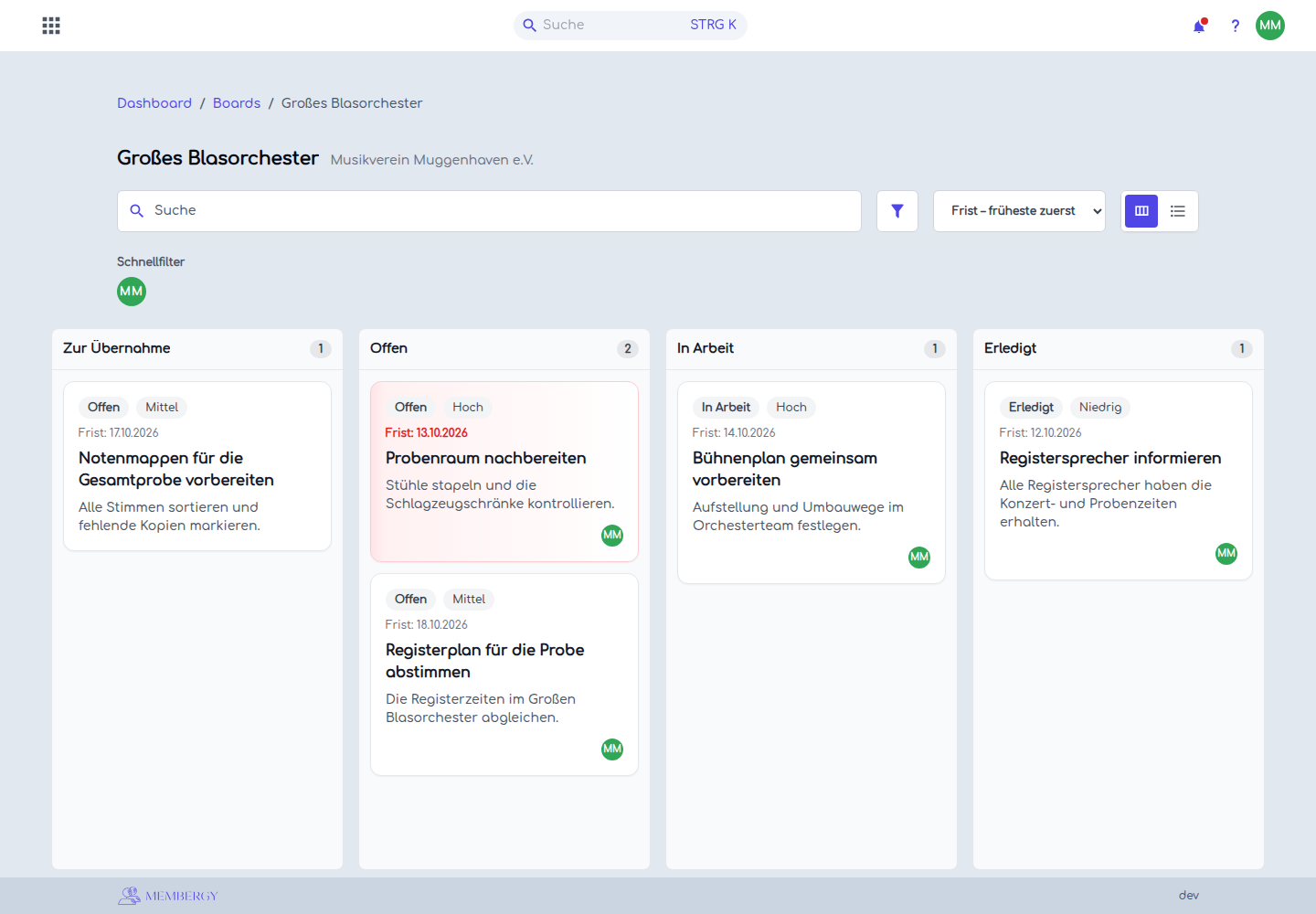The image size is (1316, 914).
Task: Open card Bühnenplan gemeinsam vorbereiten
Action: [x=812, y=483]
